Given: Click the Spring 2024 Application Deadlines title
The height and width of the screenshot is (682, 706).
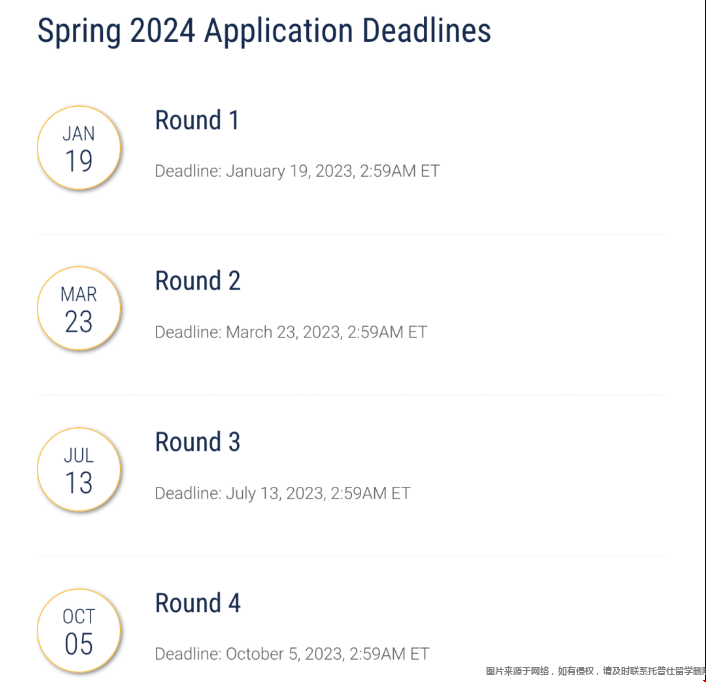Looking at the screenshot, I should coord(264,31).
